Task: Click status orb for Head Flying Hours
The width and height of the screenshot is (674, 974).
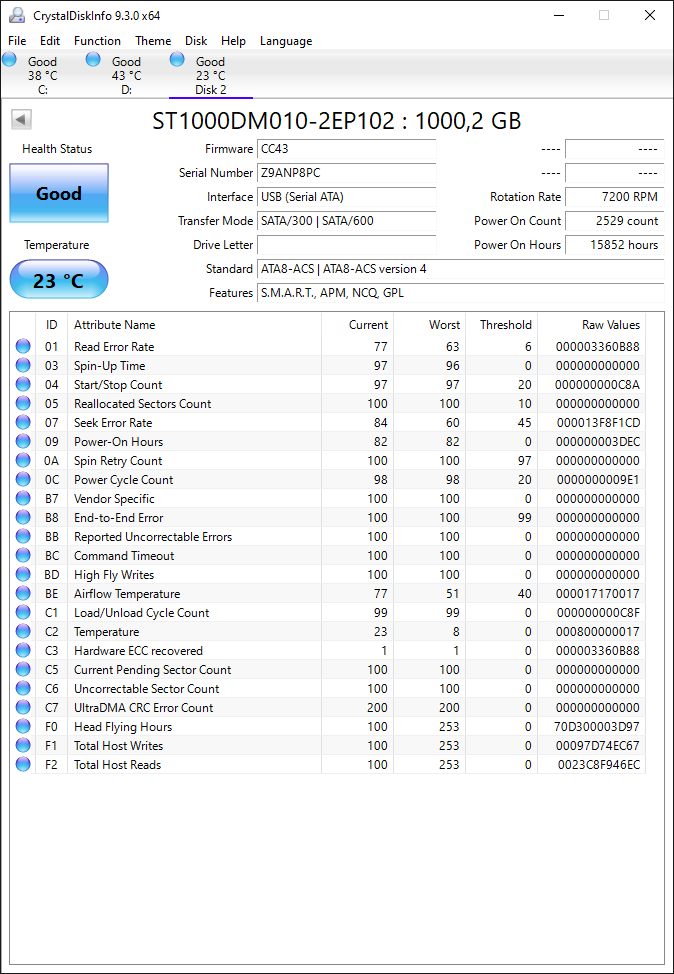Action: click(23, 727)
